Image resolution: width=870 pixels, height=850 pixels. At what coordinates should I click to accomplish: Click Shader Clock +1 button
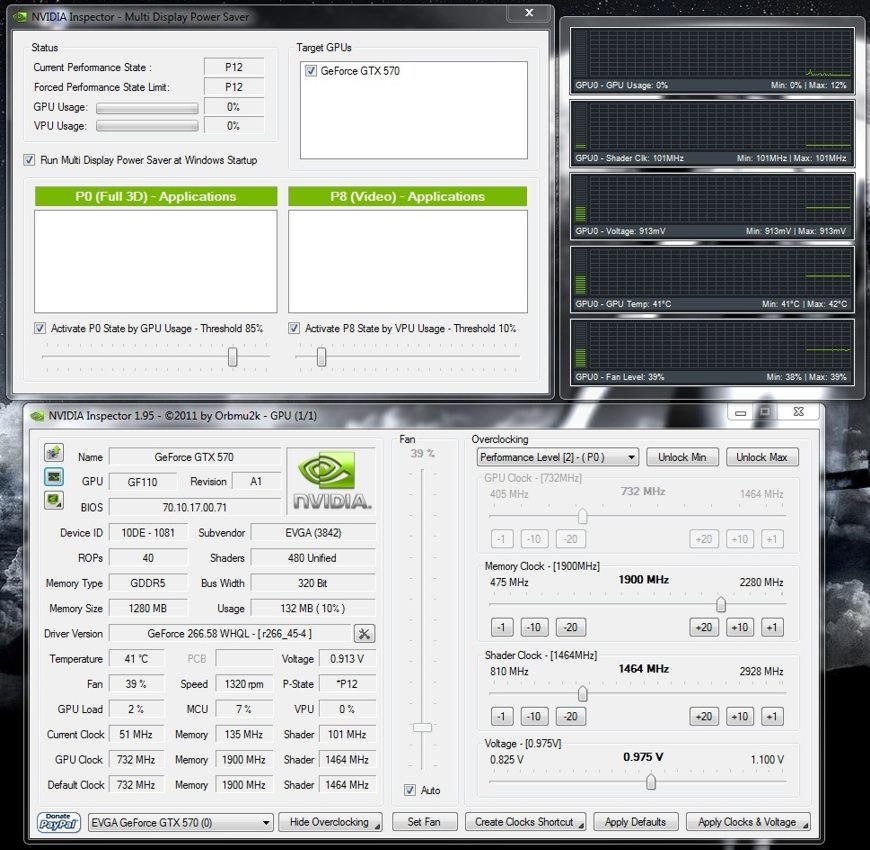point(772,716)
